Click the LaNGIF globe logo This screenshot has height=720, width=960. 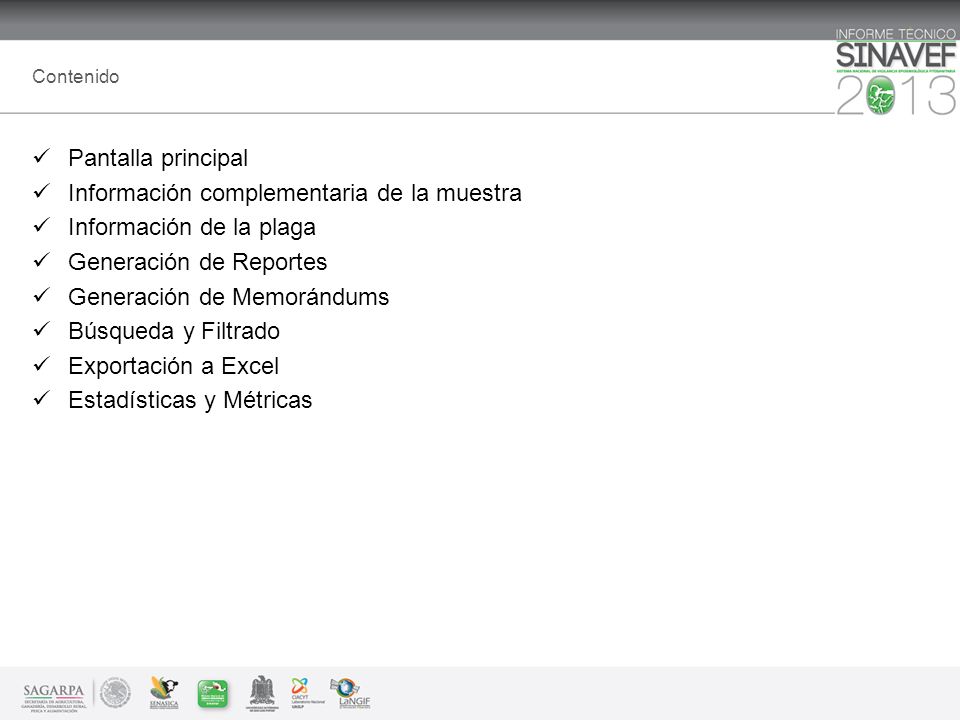pyautogui.click(x=351, y=693)
